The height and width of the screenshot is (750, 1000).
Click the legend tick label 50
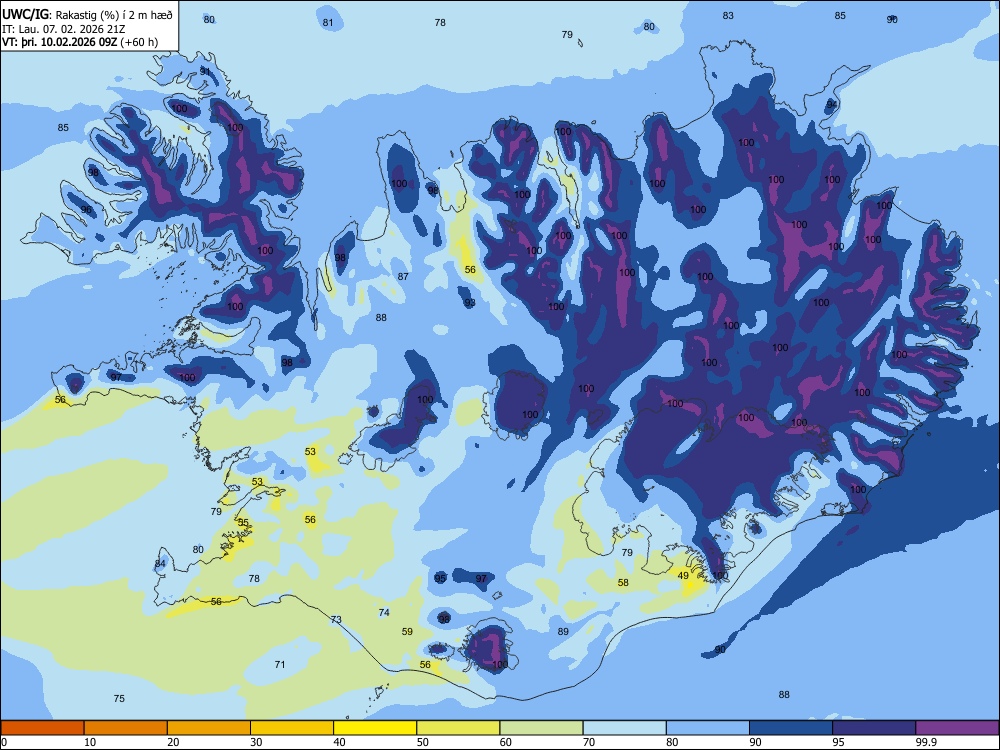pos(423,742)
